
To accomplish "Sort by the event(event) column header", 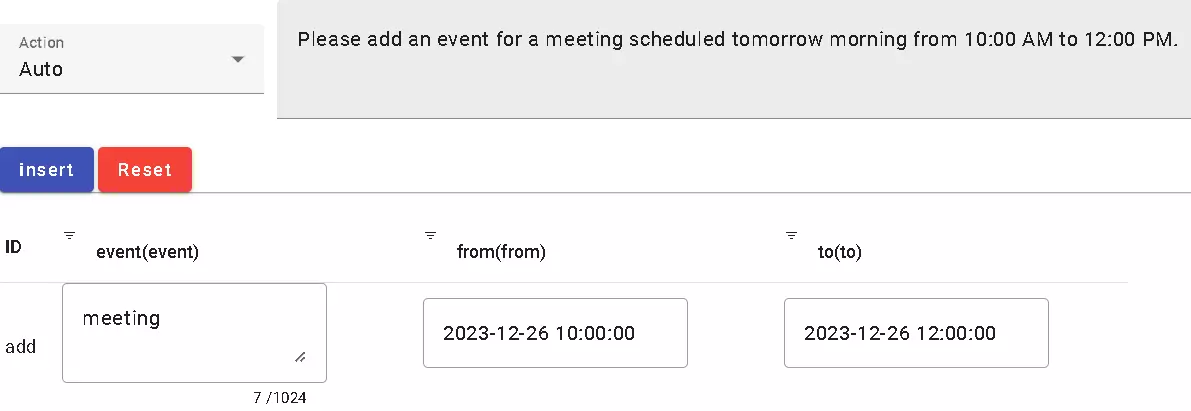I will tap(147, 253).
